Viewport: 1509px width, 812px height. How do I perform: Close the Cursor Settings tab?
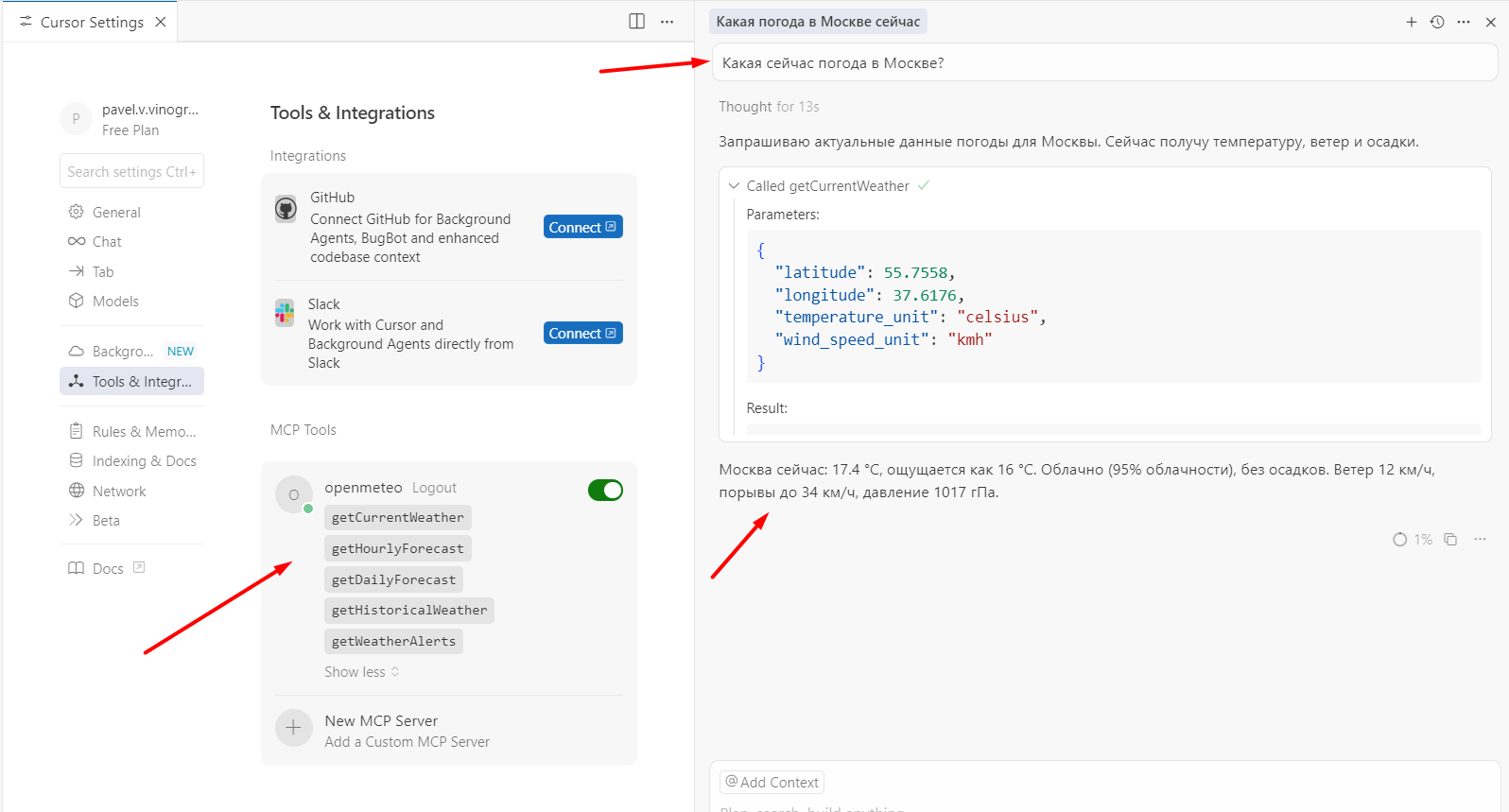[161, 22]
